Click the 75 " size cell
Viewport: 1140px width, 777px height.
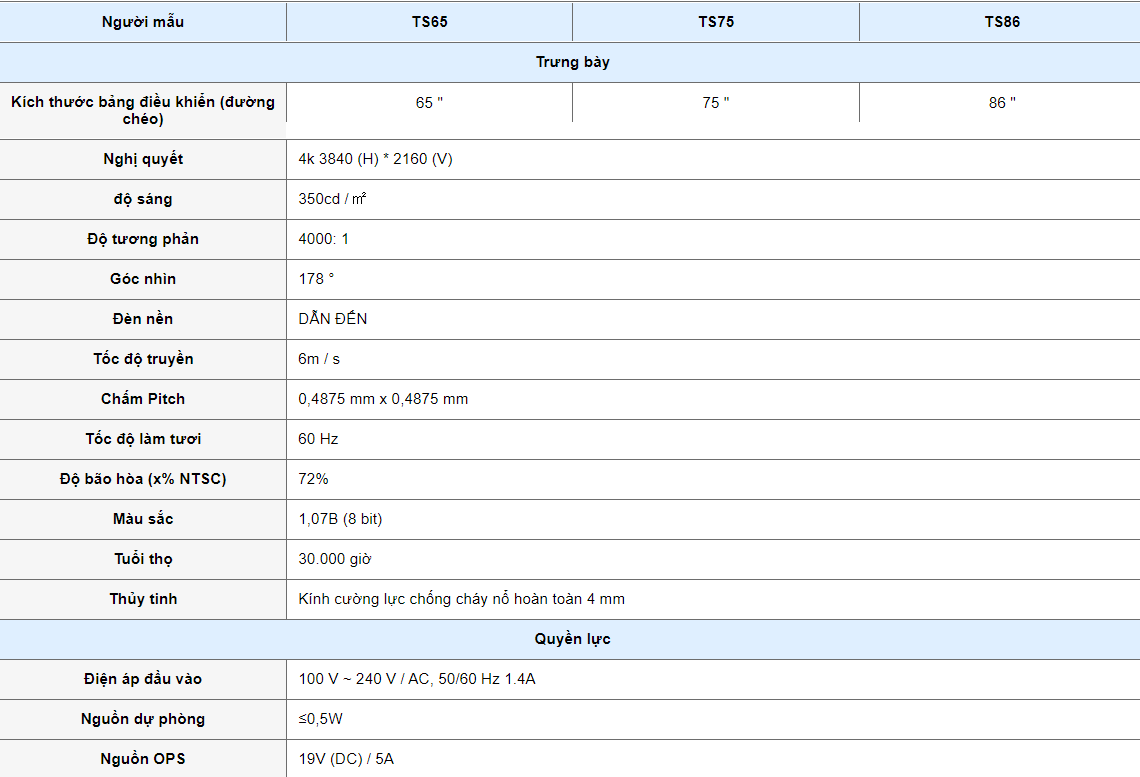[716, 102]
